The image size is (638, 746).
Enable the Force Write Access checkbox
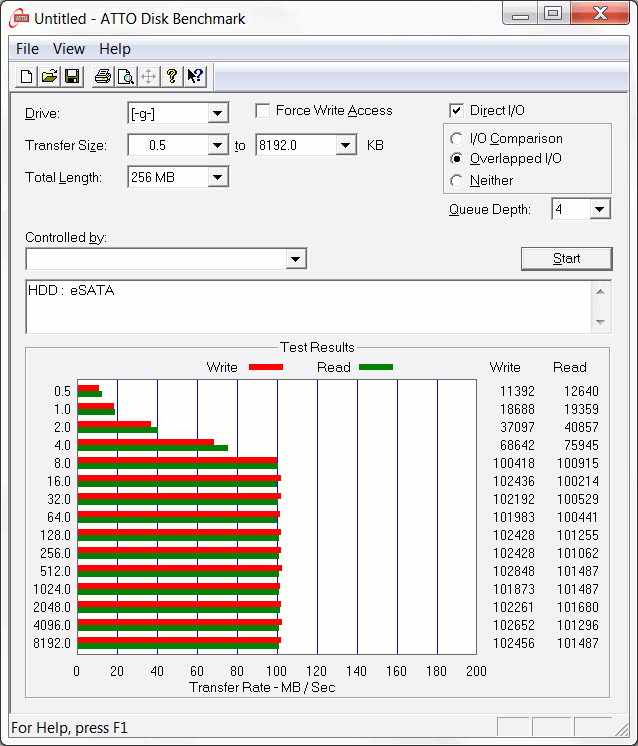[263, 111]
